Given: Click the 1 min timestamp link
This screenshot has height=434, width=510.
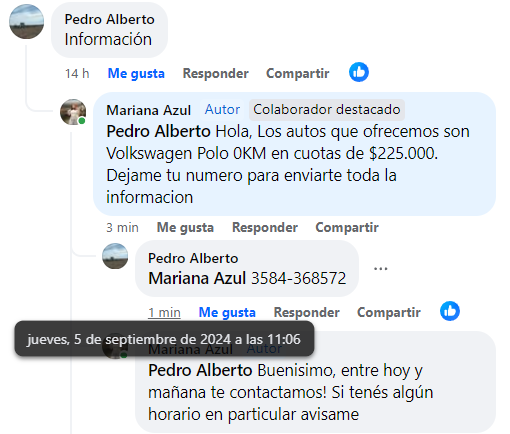Looking at the screenshot, I should pos(164,312).
